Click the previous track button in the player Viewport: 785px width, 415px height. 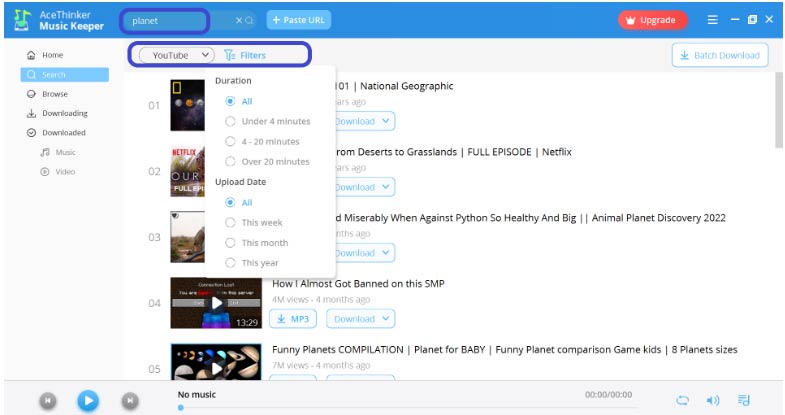click(x=48, y=400)
